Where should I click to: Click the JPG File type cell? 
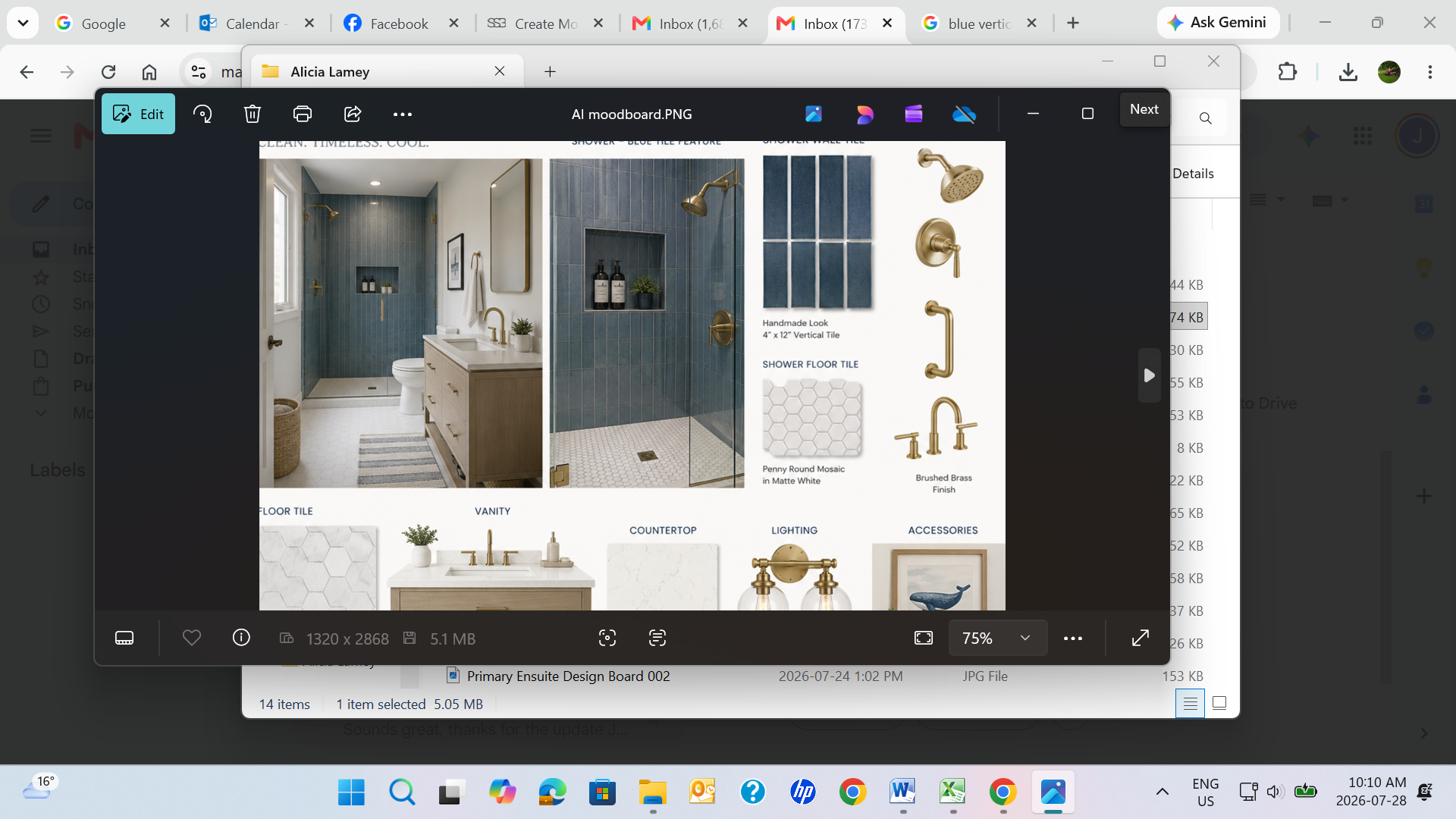[985, 676]
